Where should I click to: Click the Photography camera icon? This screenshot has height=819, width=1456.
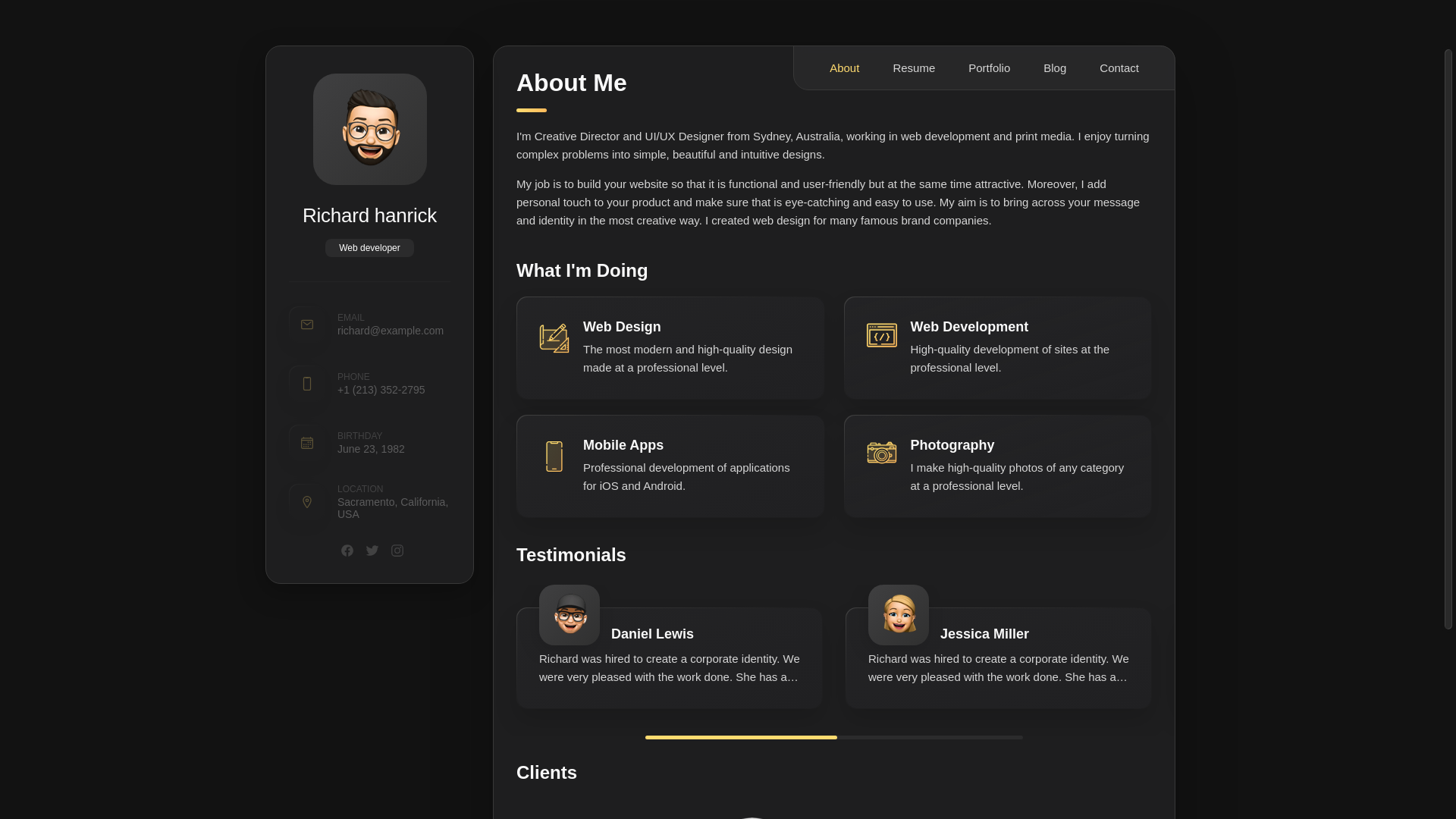click(x=882, y=453)
